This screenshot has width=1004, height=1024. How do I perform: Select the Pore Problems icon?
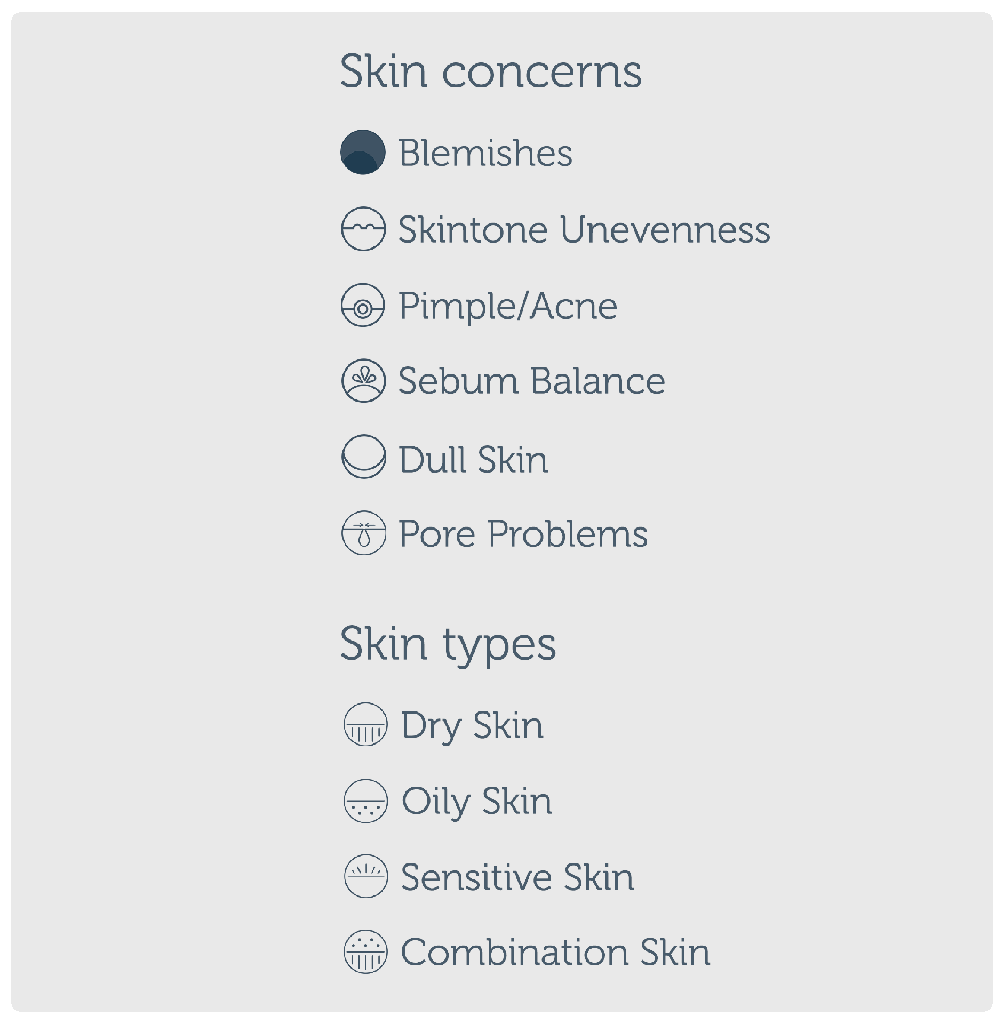click(362, 534)
